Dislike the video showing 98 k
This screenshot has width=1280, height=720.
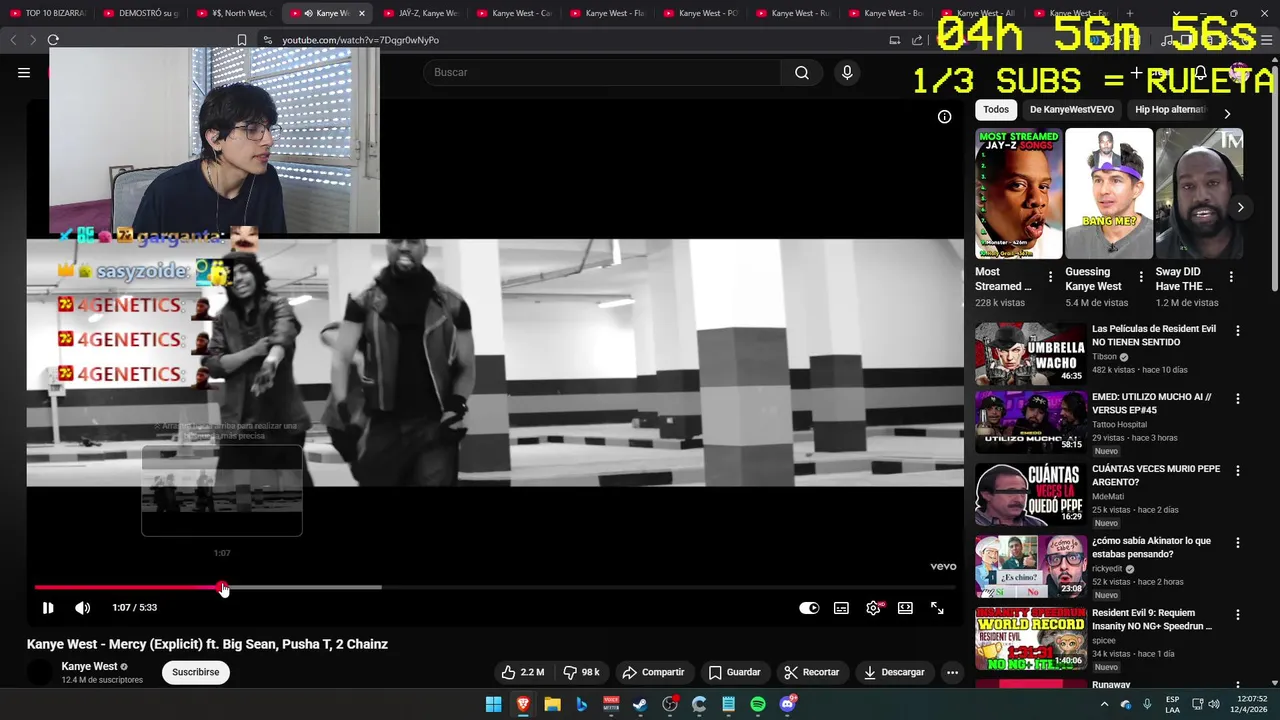pos(581,672)
